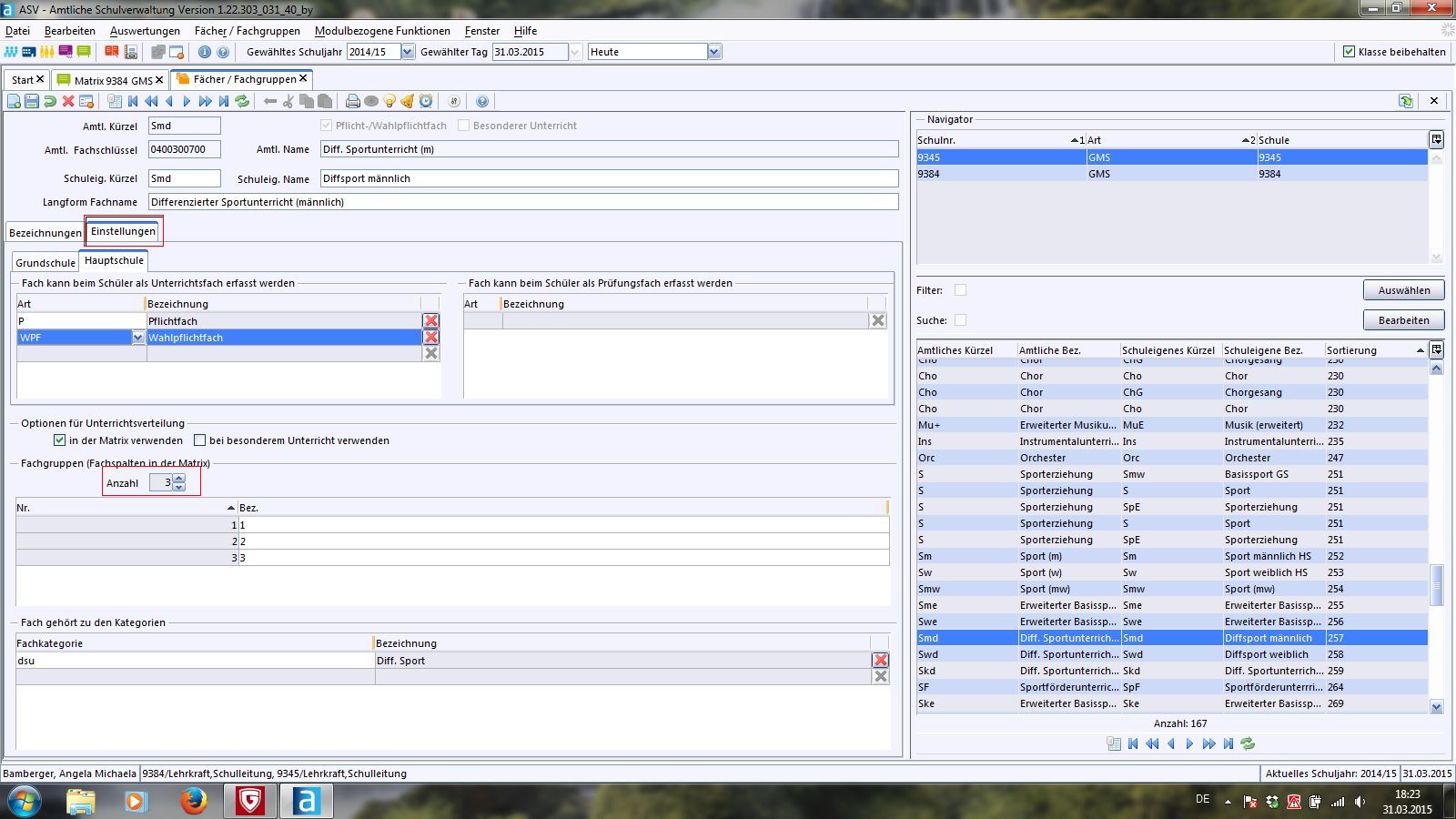Go to next entry in subject list navigation
Viewport: 1456px width, 819px height.
[x=1190, y=743]
